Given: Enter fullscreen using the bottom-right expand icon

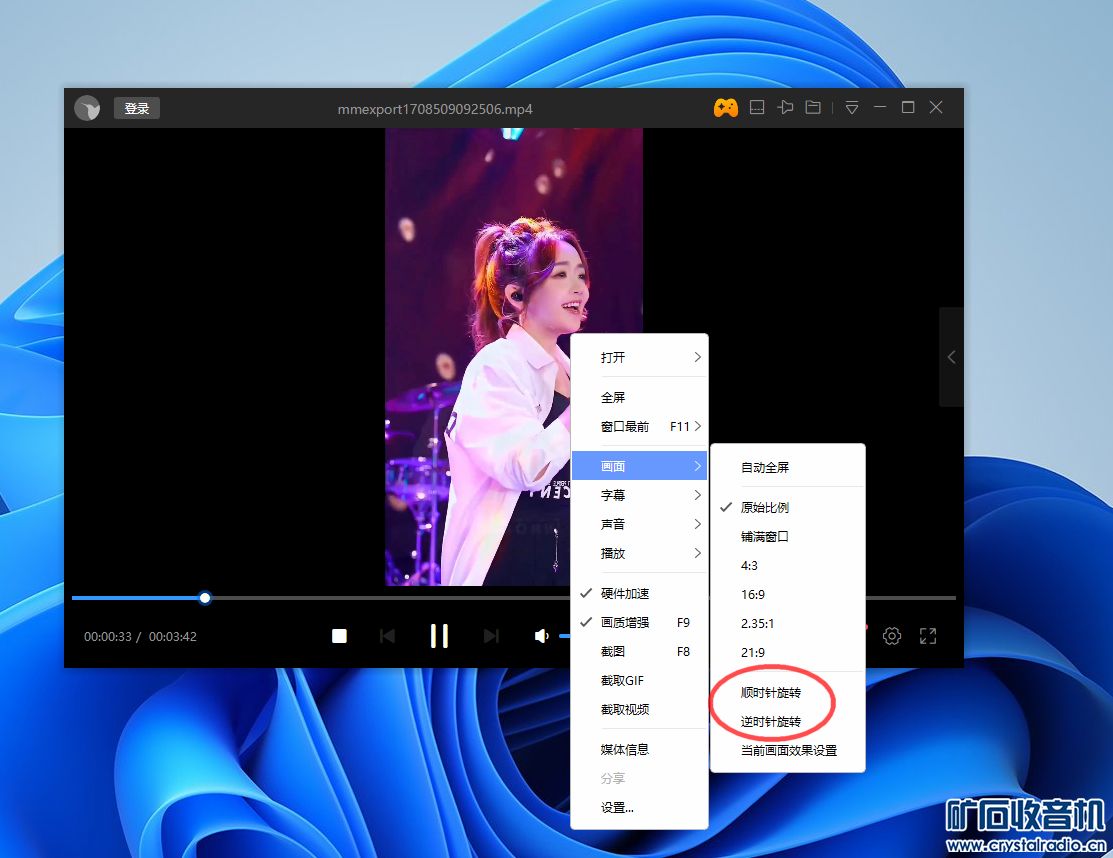Looking at the screenshot, I should point(928,636).
